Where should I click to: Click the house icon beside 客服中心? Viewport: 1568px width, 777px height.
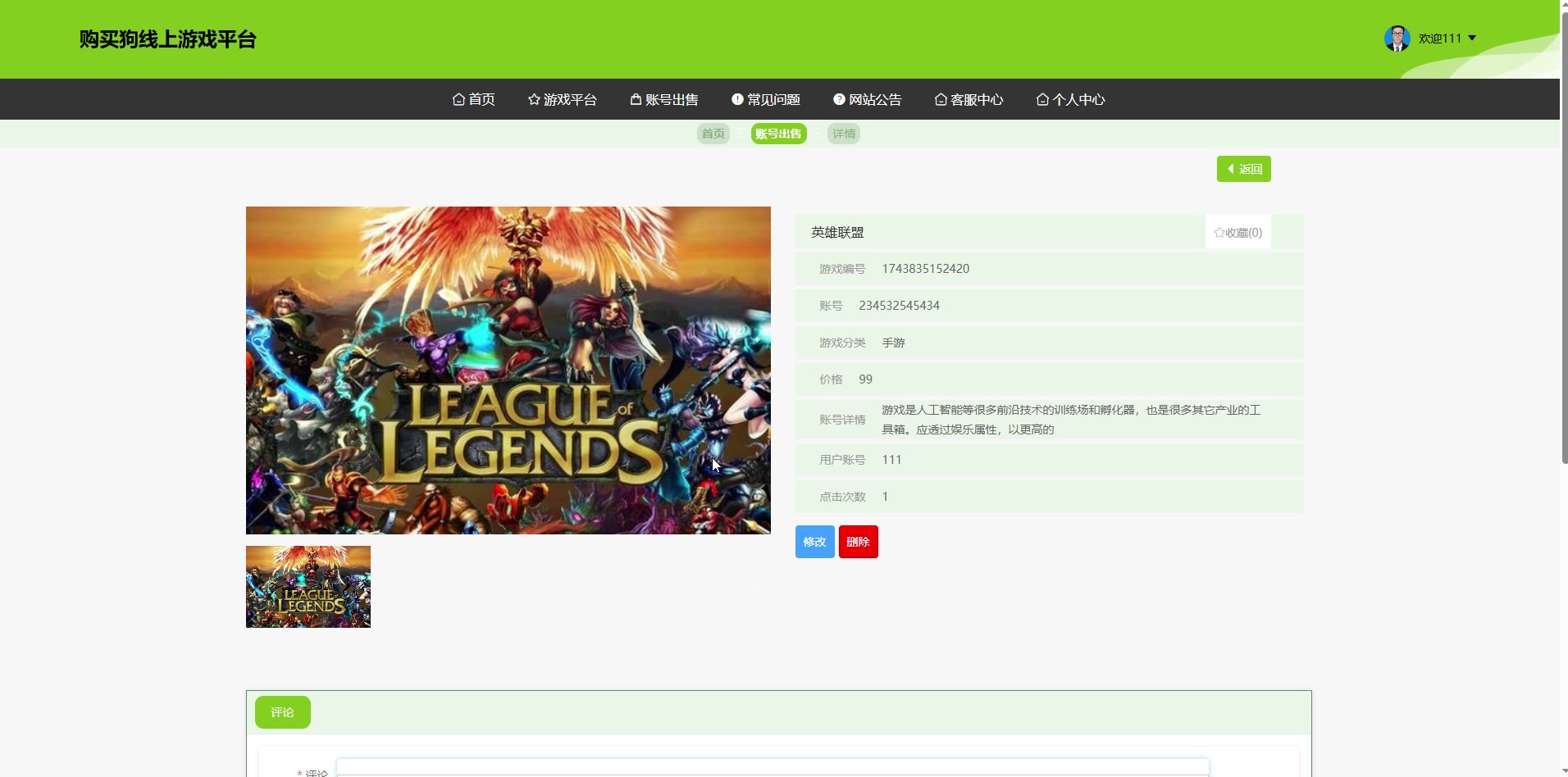point(941,99)
